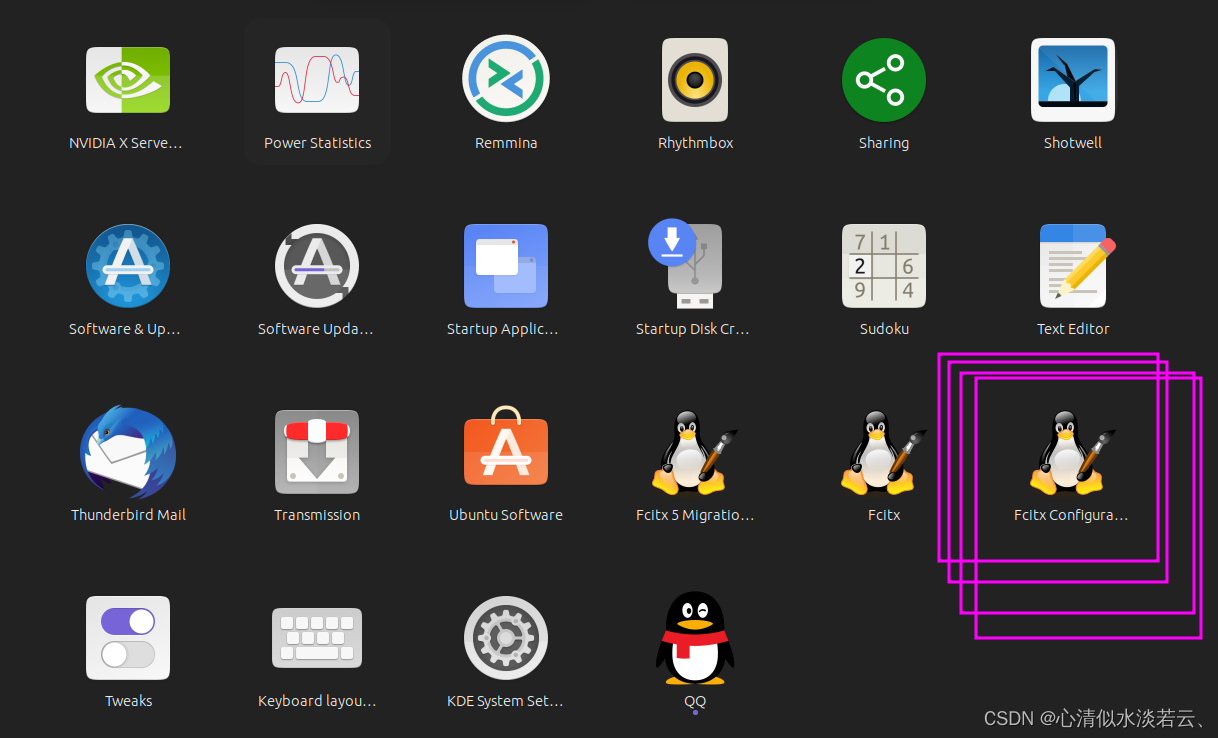Image resolution: width=1218 pixels, height=738 pixels.
Task: Click the "Thunderbird Mail" label
Action: (128, 515)
